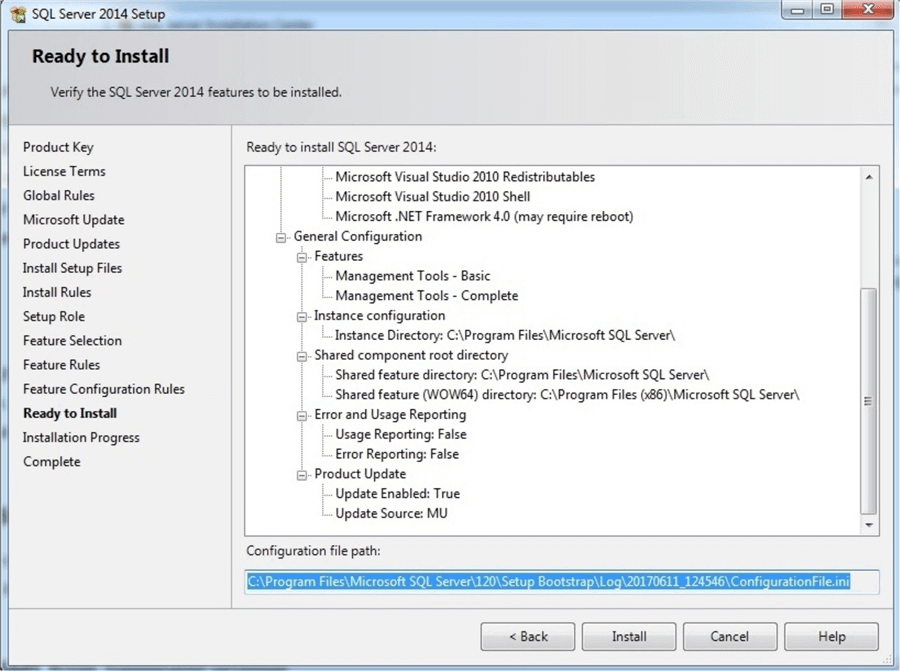Go to previous step with Back button
This screenshot has height=671, width=900.
[528, 637]
